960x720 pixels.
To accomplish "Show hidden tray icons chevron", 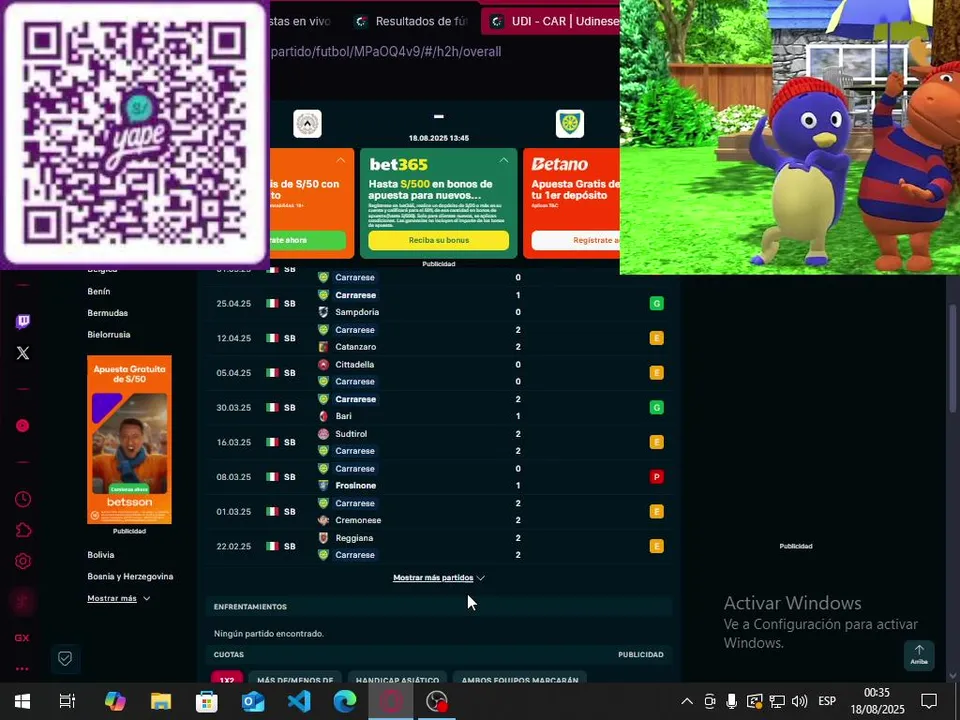I will (687, 701).
